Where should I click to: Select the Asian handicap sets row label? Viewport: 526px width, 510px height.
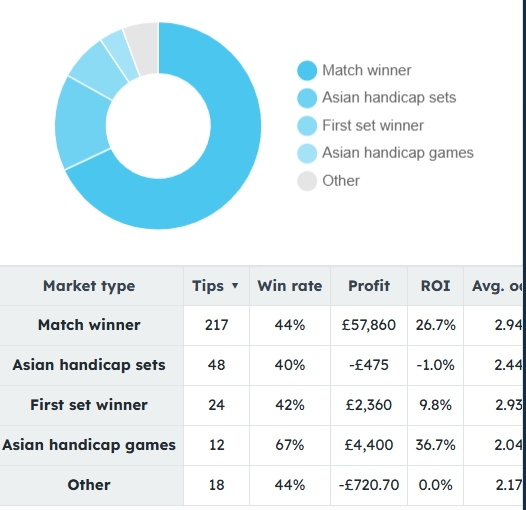89,365
